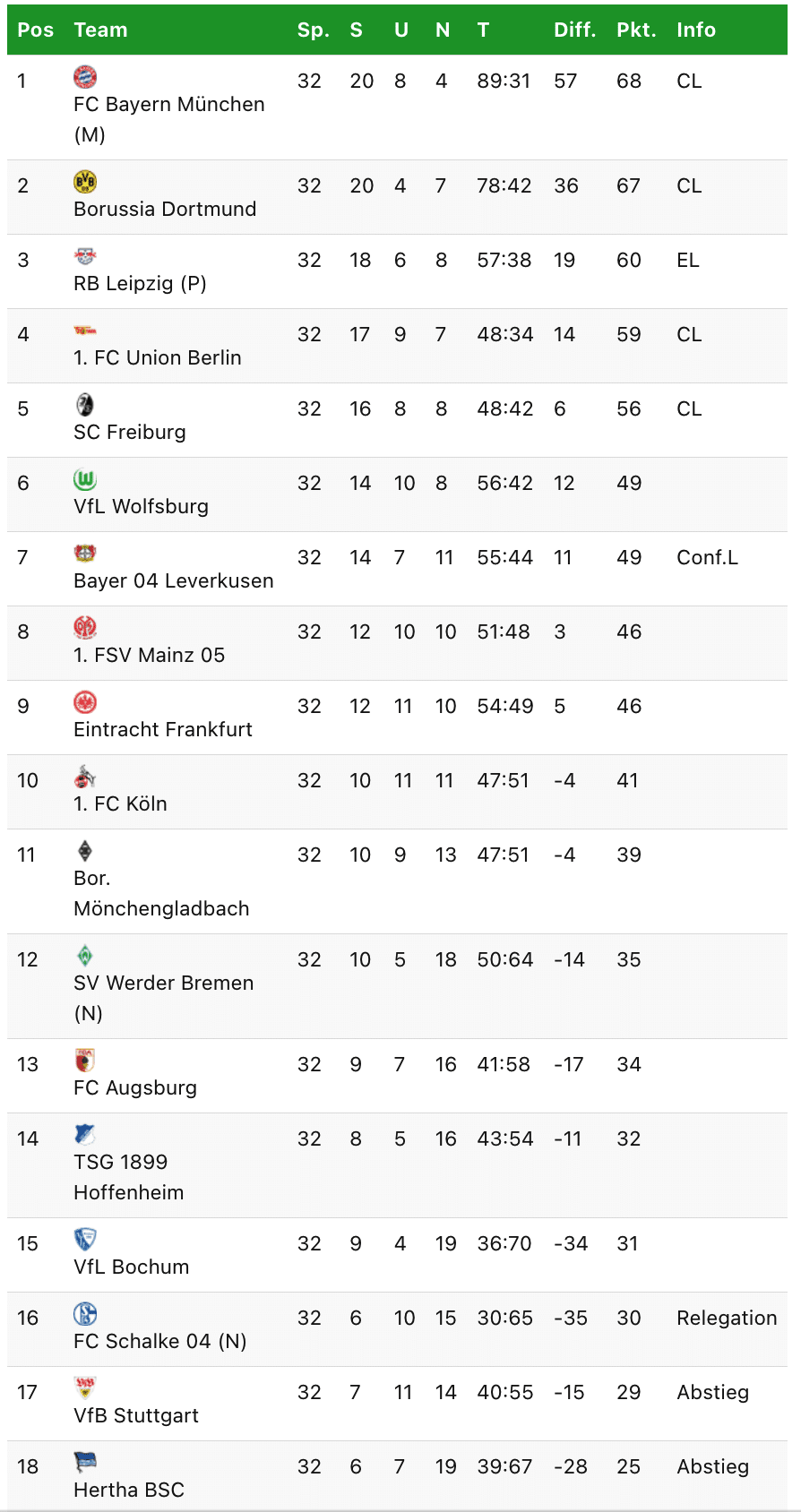
Task: Click the Pkt. column header
Action: click(636, 30)
